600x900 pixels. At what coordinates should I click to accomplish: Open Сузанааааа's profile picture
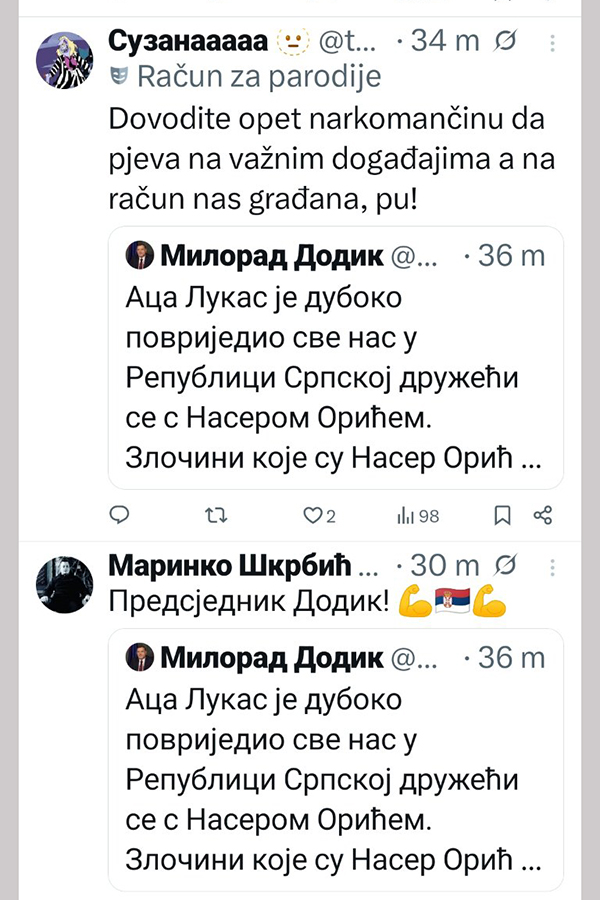(x=65, y=59)
